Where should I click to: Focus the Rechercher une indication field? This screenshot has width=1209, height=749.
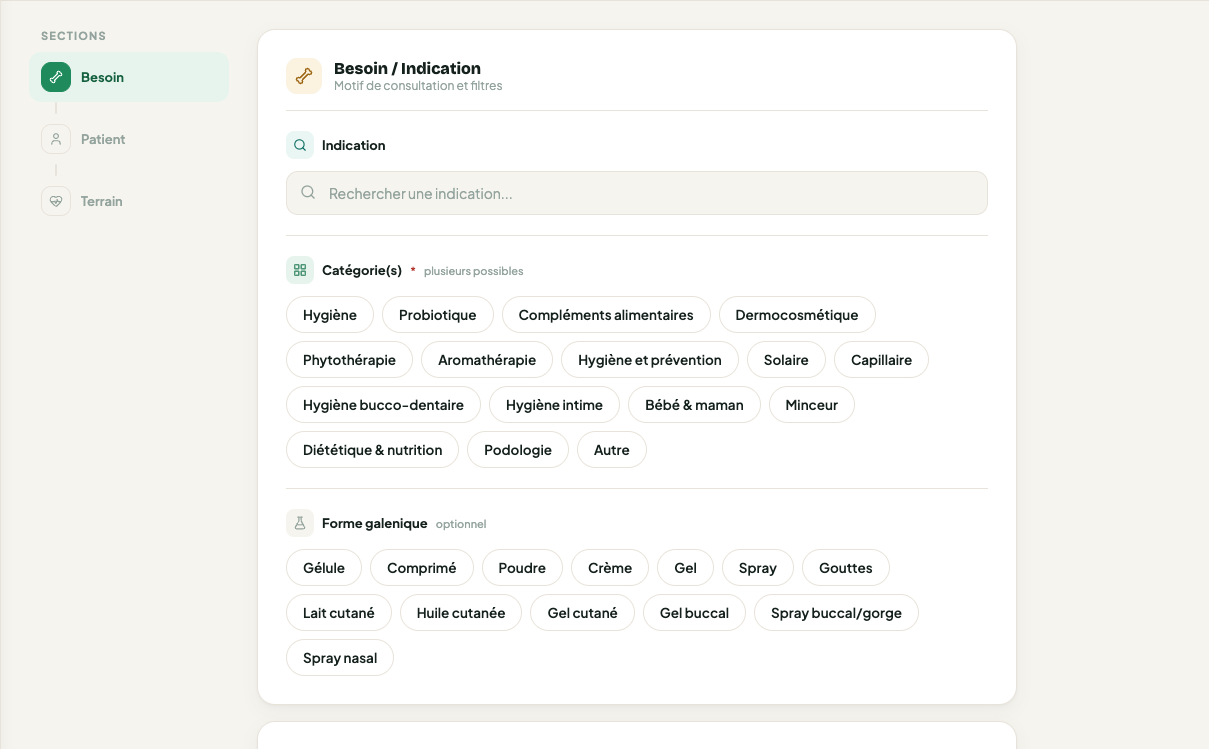637,193
